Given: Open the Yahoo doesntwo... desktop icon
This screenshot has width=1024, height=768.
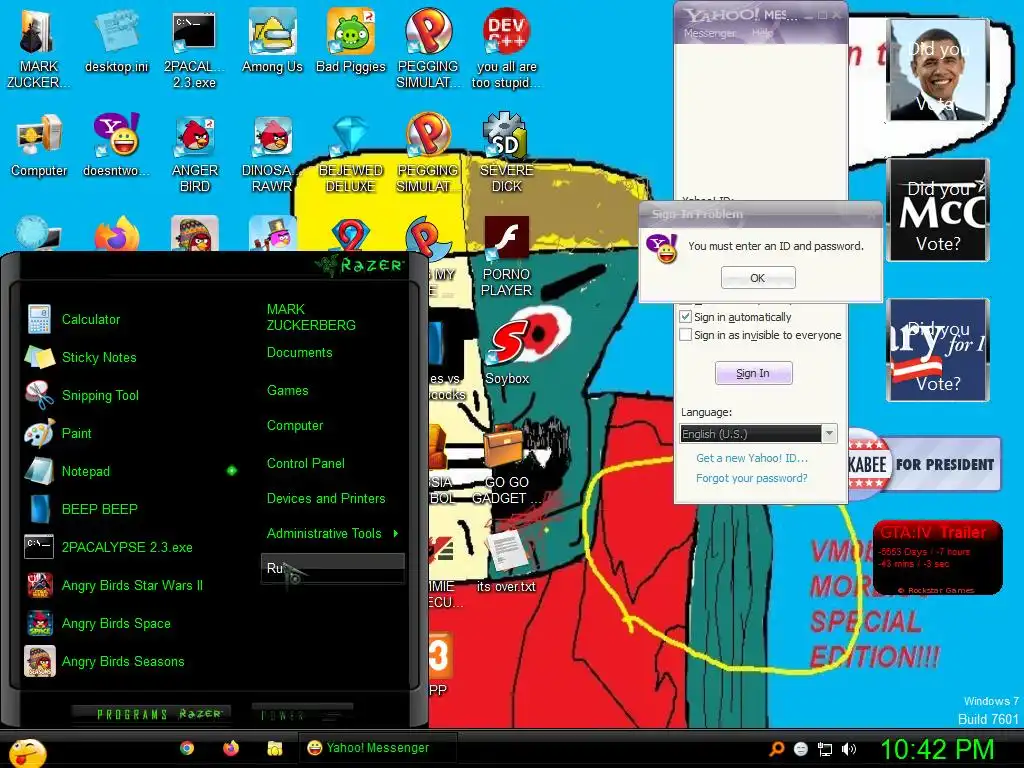Looking at the screenshot, I should [x=117, y=145].
